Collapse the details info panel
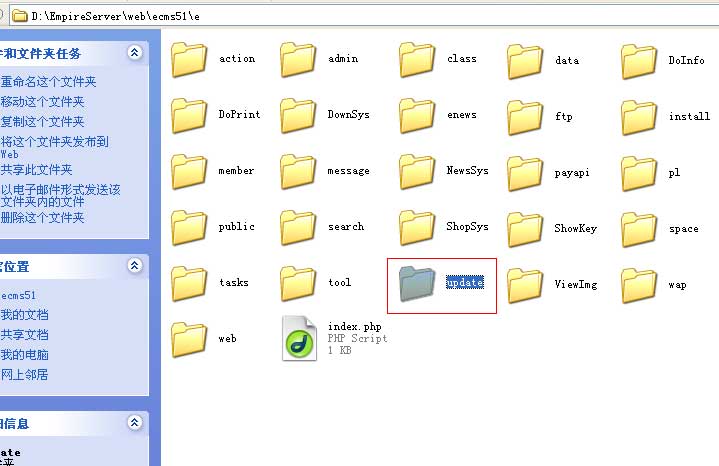The width and height of the screenshot is (719, 466). [x=135, y=423]
